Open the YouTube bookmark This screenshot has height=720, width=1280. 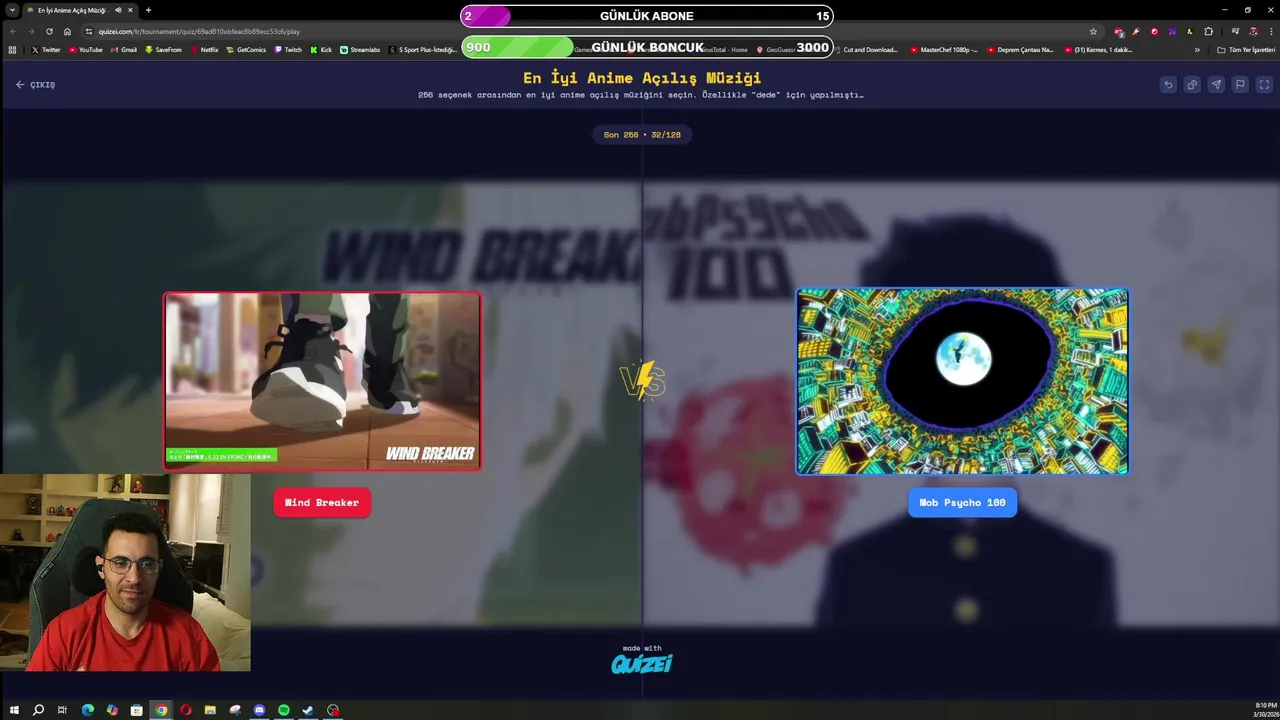tap(86, 49)
